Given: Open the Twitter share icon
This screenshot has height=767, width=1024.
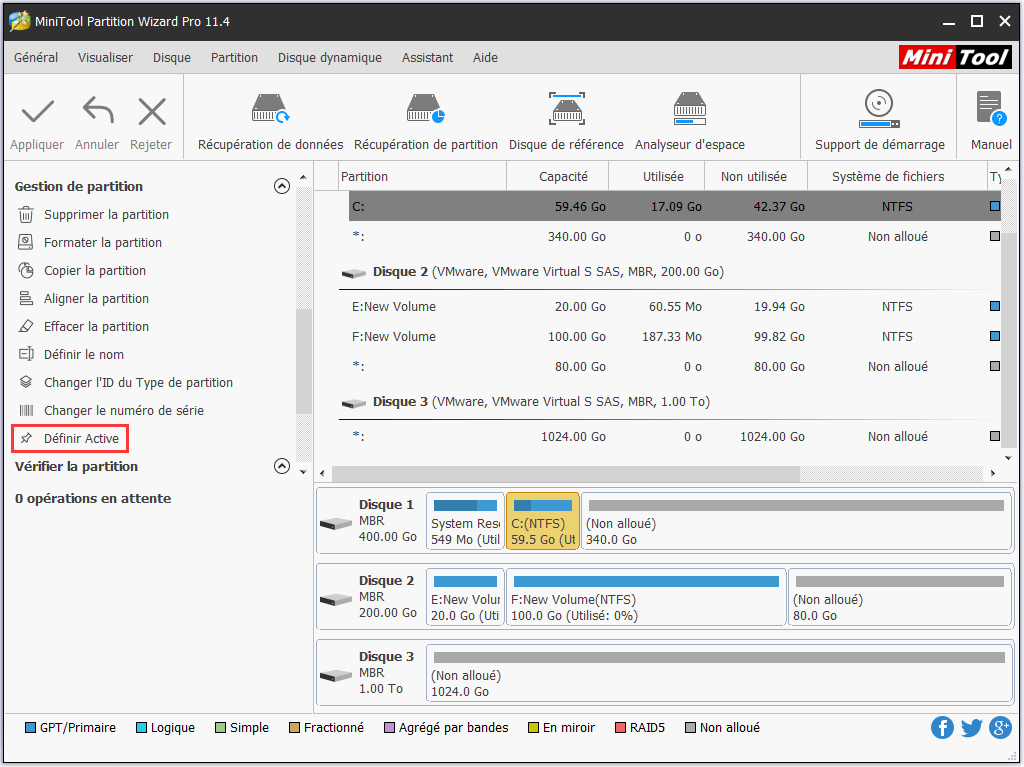Looking at the screenshot, I should 971,727.
